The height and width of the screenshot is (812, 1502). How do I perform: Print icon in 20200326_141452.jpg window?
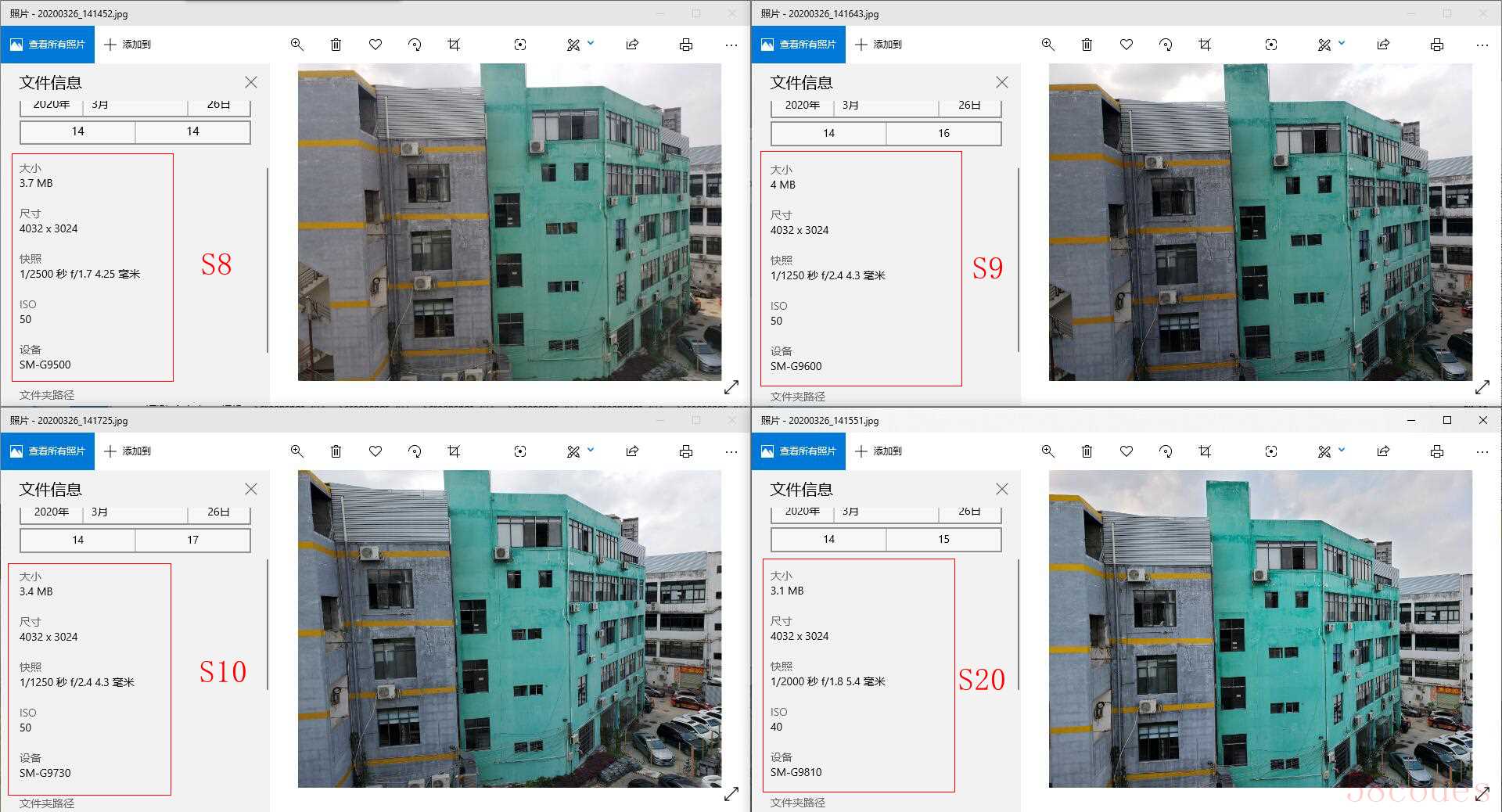686,45
